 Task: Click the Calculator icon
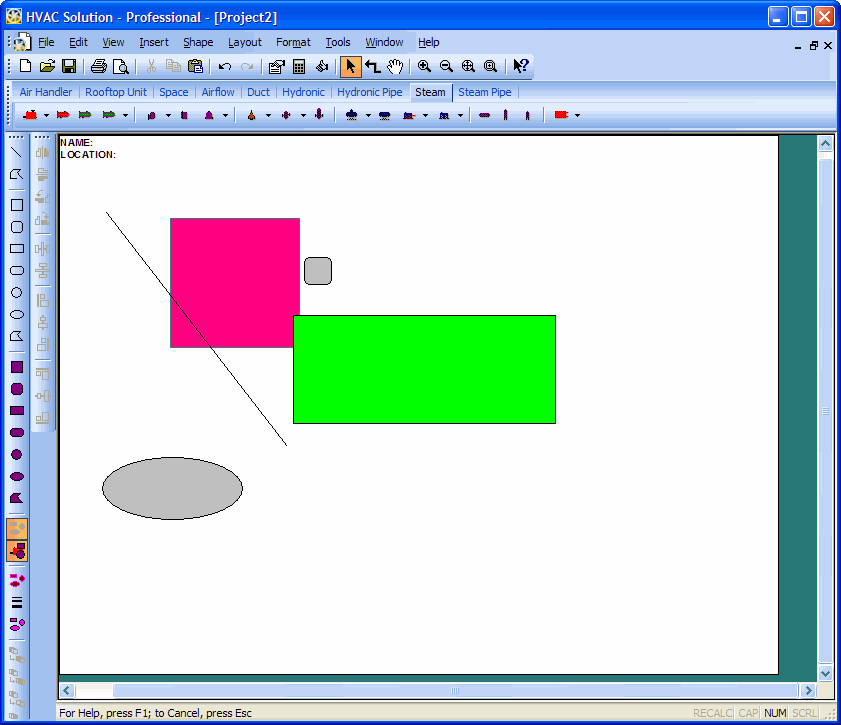pos(299,66)
